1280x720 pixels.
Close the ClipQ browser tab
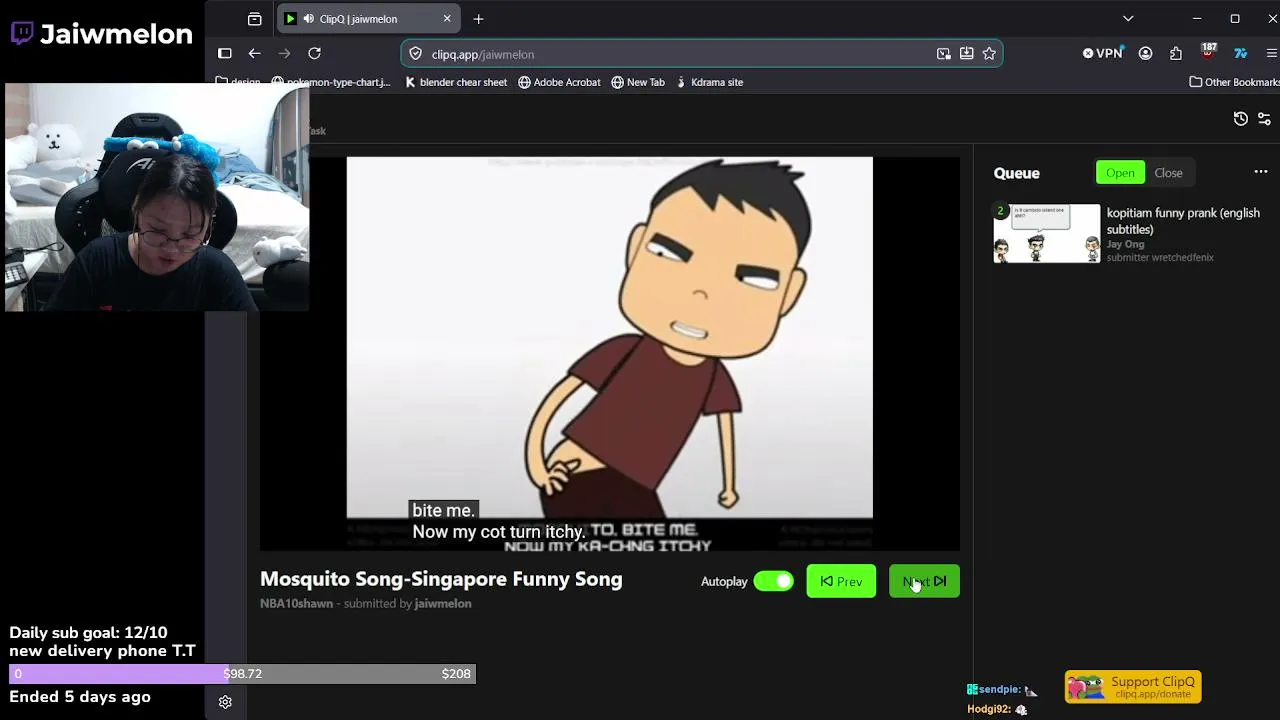coord(447,19)
